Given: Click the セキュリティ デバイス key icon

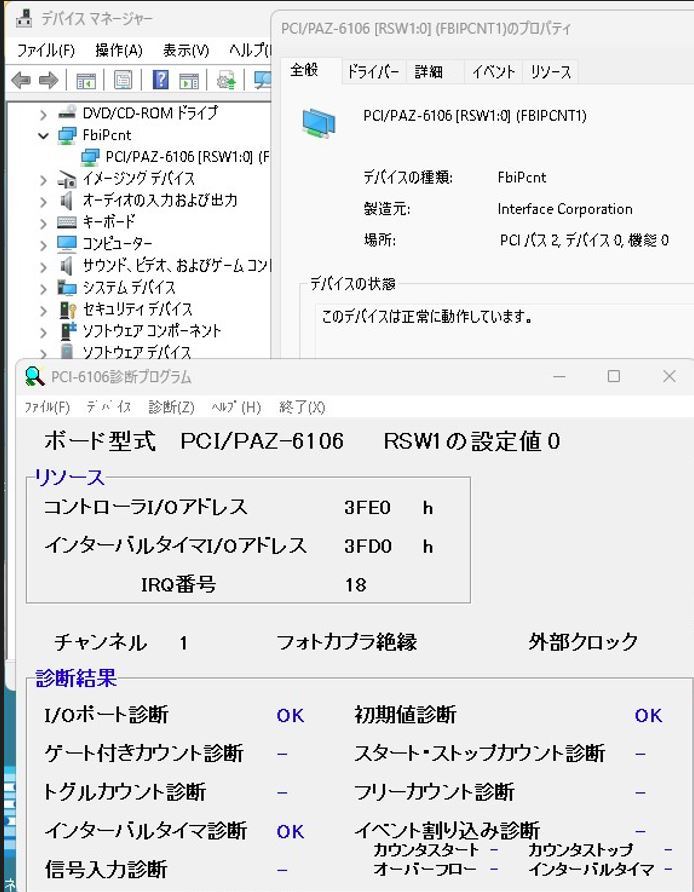Looking at the screenshot, I should pyautogui.click(x=68, y=309).
